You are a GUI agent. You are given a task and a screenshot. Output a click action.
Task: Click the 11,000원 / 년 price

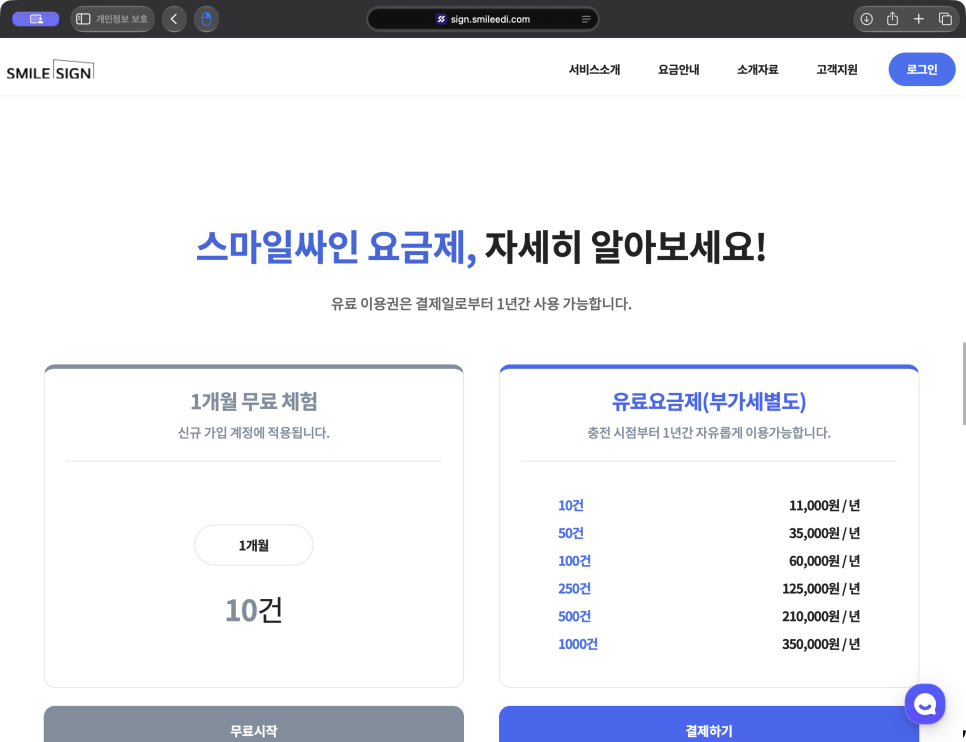click(824, 505)
